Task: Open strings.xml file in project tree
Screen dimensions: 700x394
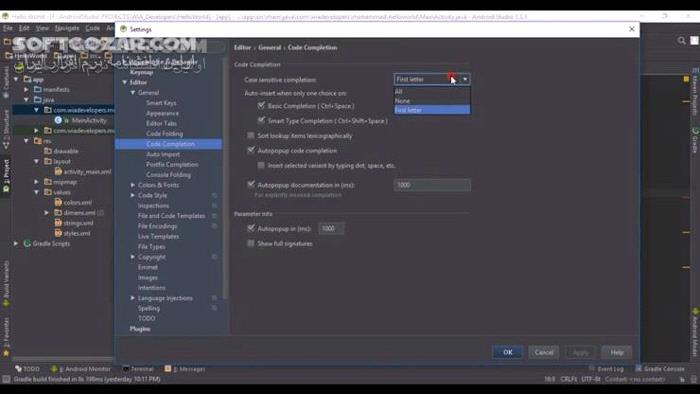Action: pyautogui.click(x=79, y=223)
